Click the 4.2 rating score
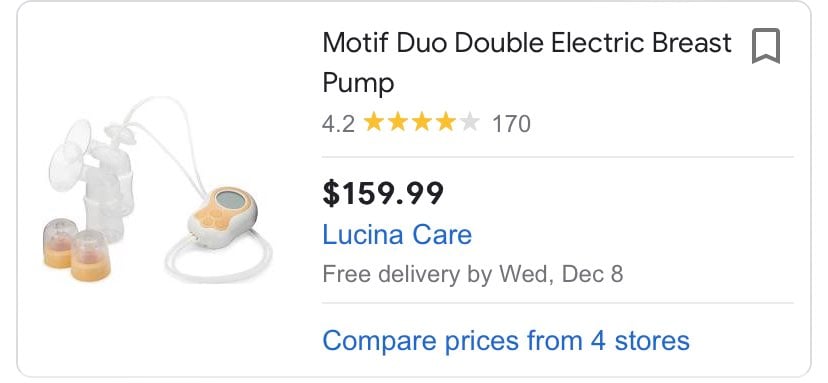This screenshot has height=383, width=828. (x=338, y=124)
